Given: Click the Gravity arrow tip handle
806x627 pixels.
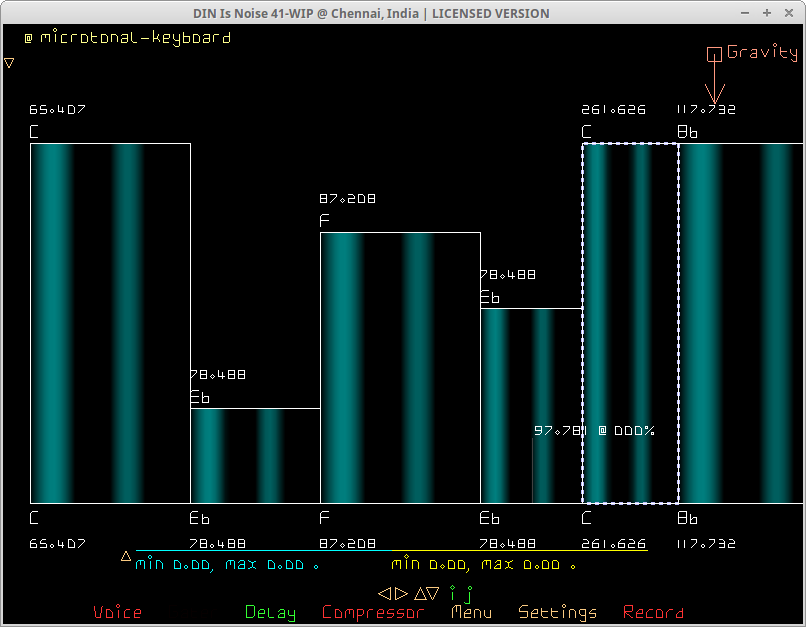Looking at the screenshot, I should coord(714,100).
